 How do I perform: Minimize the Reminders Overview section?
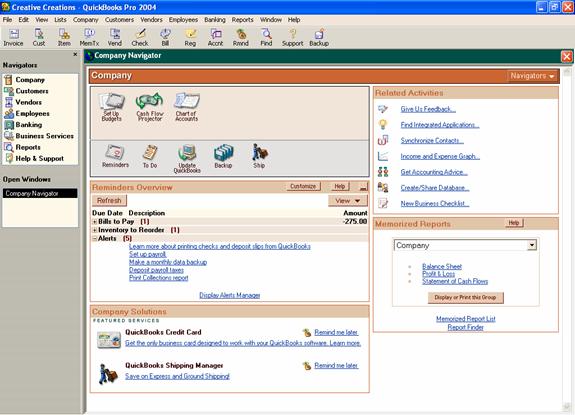point(363,187)
